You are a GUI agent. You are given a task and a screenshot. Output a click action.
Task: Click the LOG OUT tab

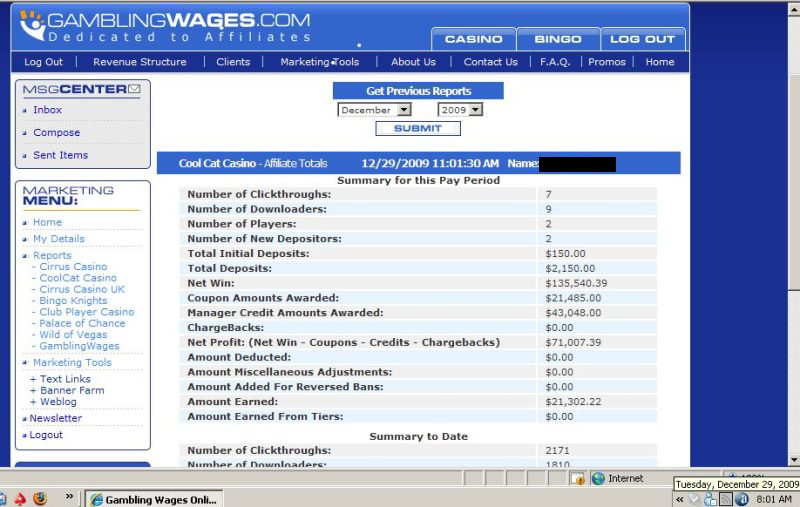coord(642,39)
